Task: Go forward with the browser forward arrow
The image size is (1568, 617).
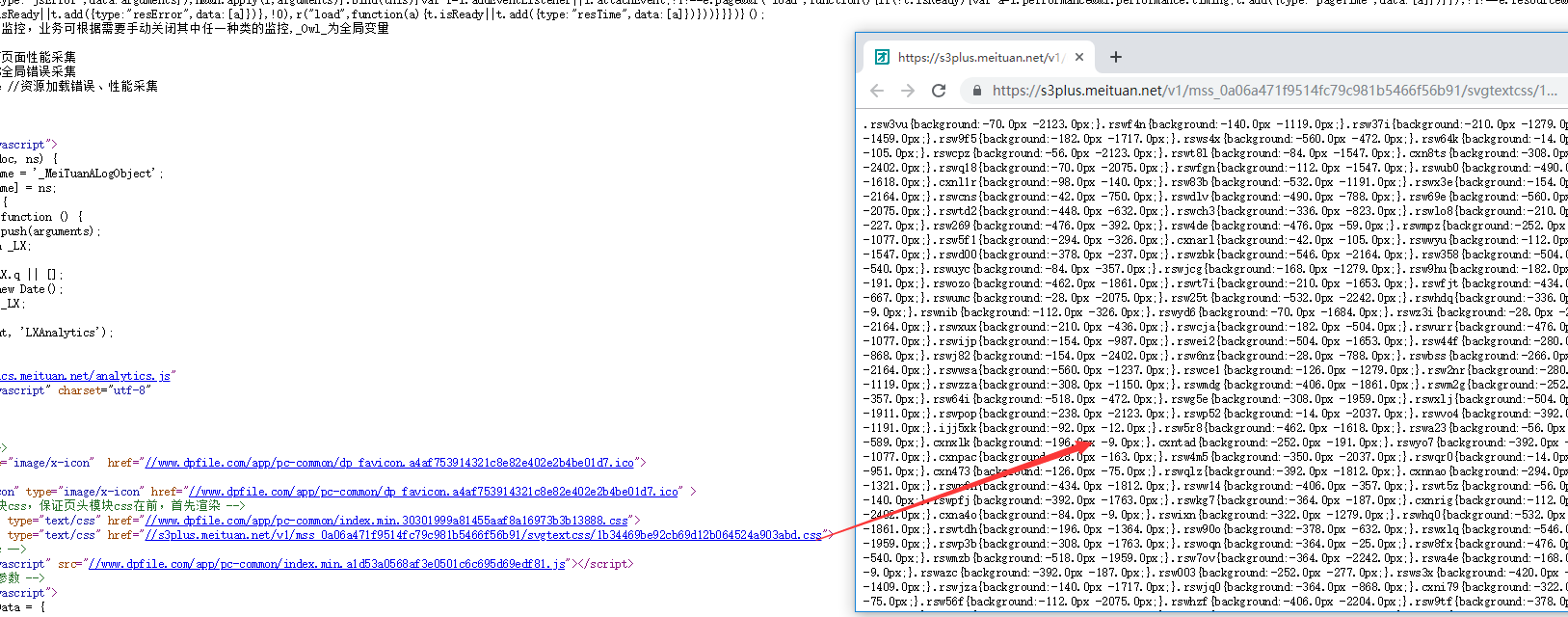Action: (908, 91)
